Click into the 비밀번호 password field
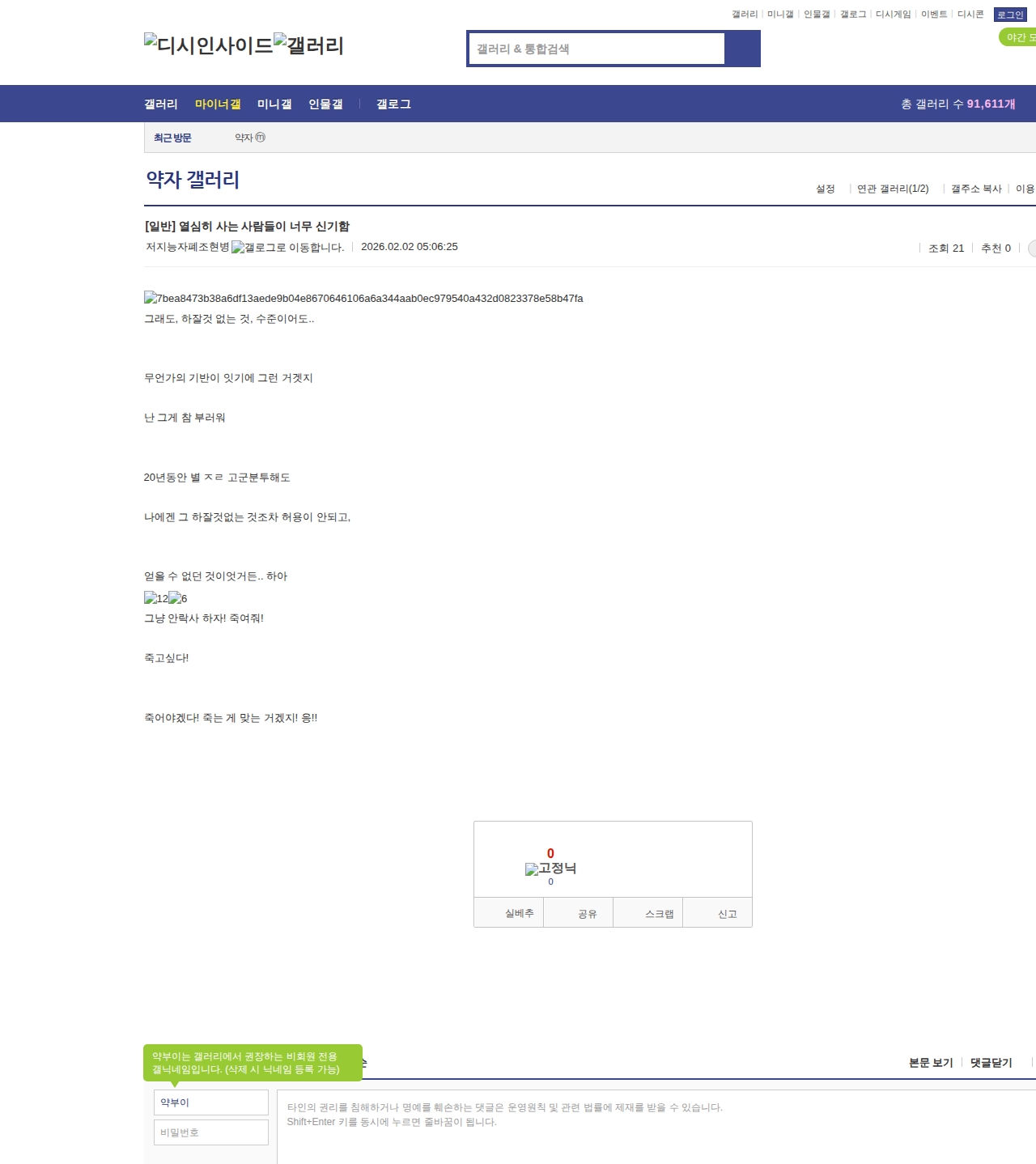1036x1164 pixels. [x=211, y=1132]
